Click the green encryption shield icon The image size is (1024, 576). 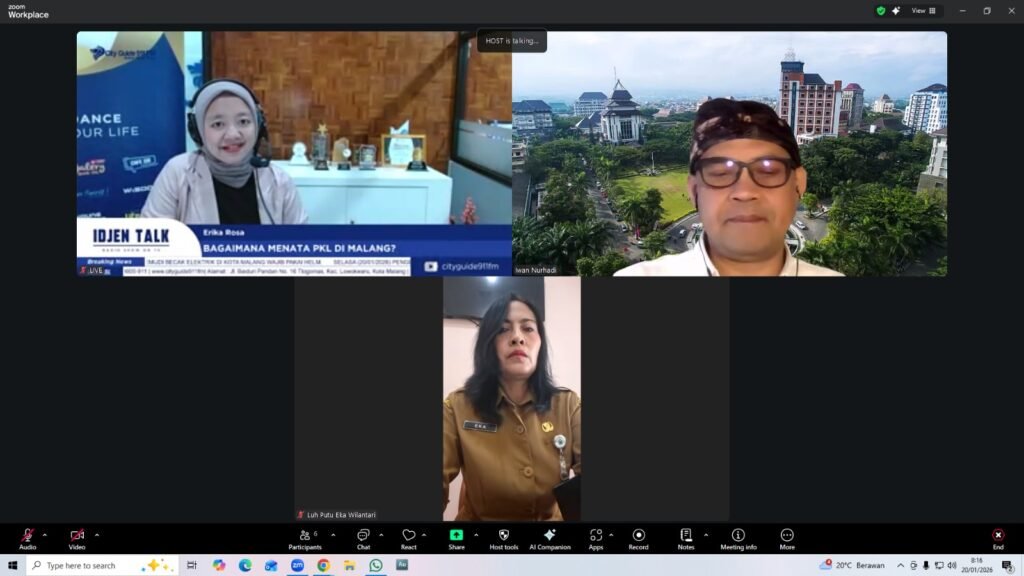point(881,11)
